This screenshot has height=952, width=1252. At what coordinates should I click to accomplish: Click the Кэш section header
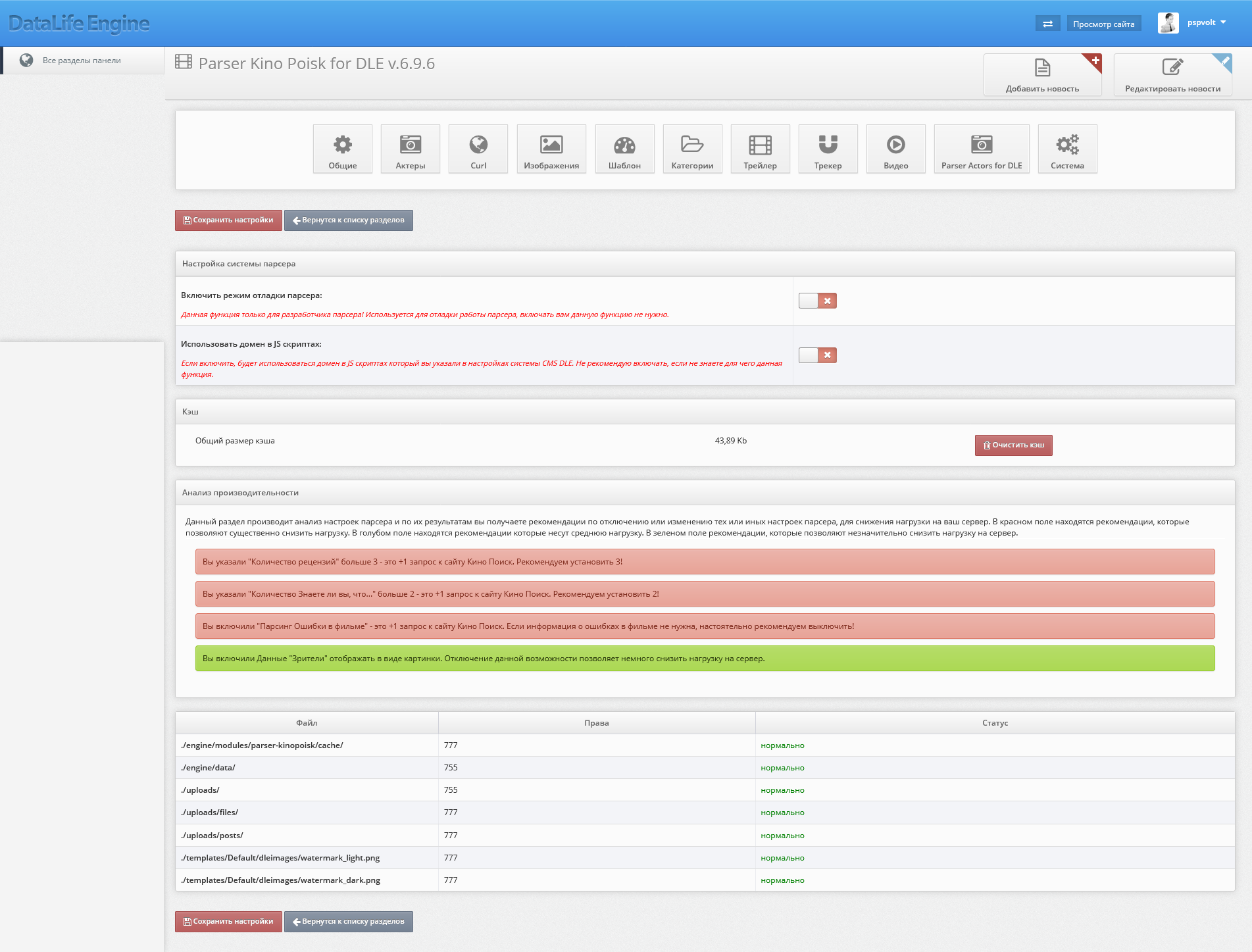point(705,412)
